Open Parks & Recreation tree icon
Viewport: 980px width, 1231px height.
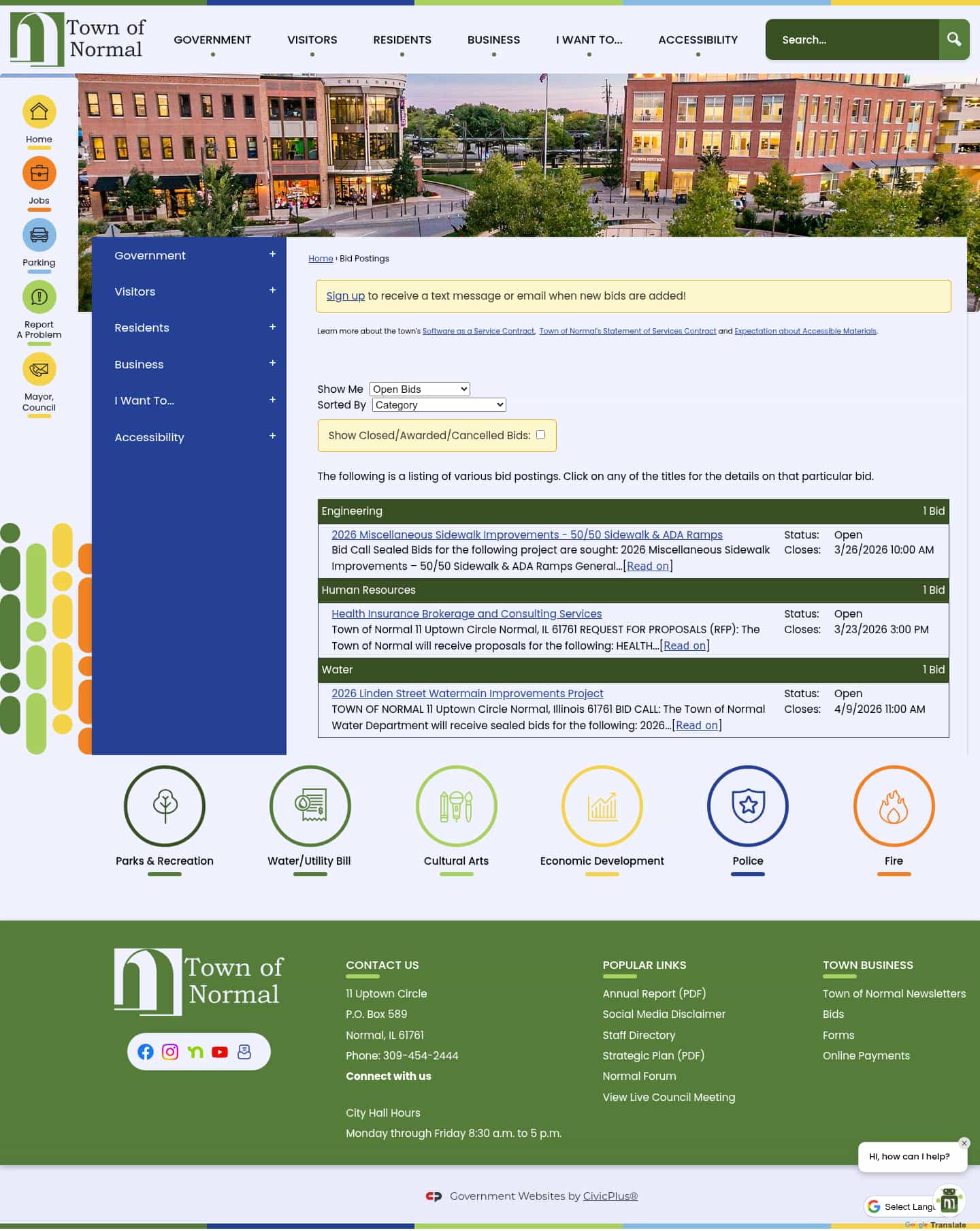(165, 806)
